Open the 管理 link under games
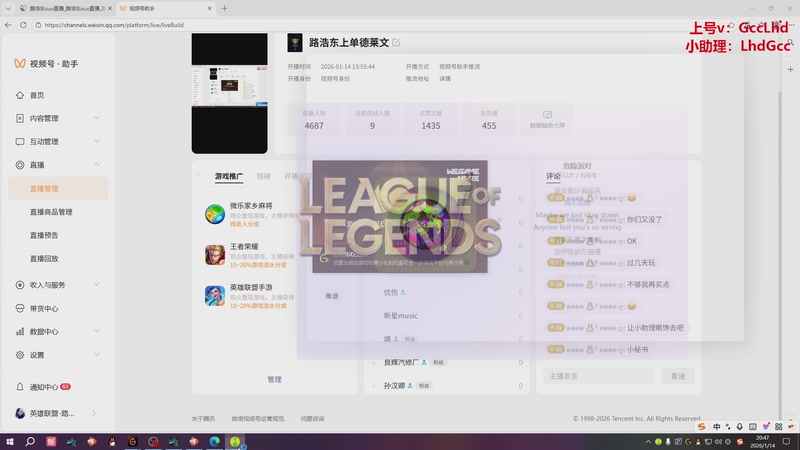The width and height of the screenshot is (800, 450). click(x=274, y=380)
